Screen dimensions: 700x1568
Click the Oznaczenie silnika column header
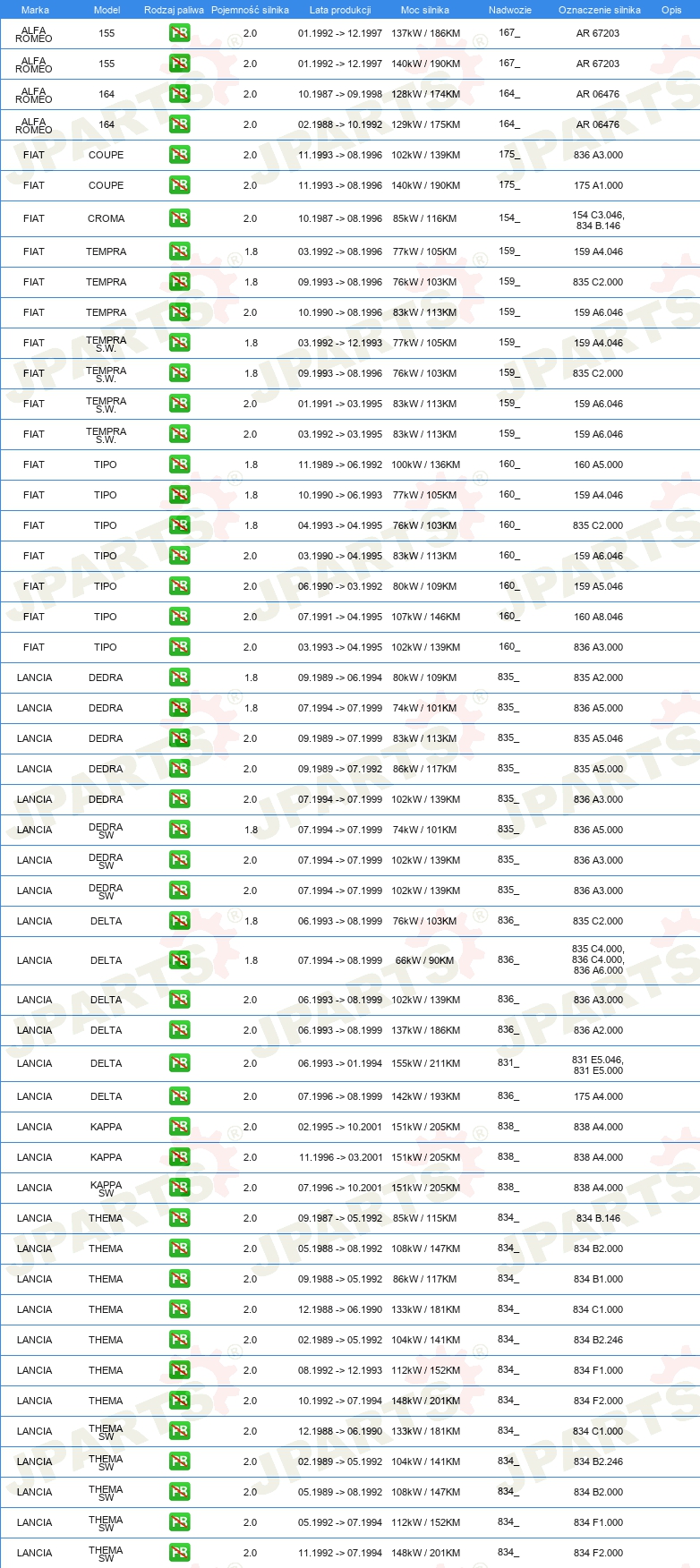(599, 10)
